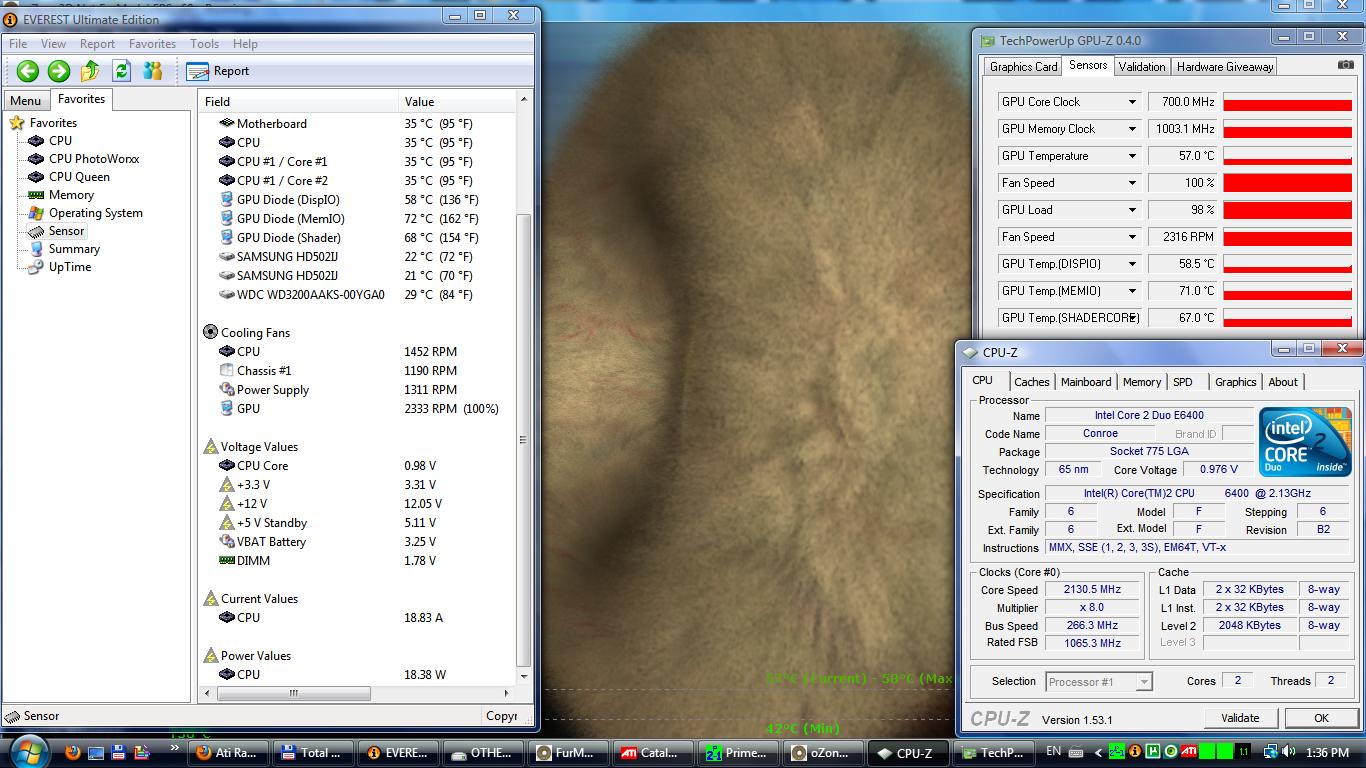Viewport: 1366px width, 768px height.
Task: Select the Favorites root star item
Action: [x=44, y=123]
